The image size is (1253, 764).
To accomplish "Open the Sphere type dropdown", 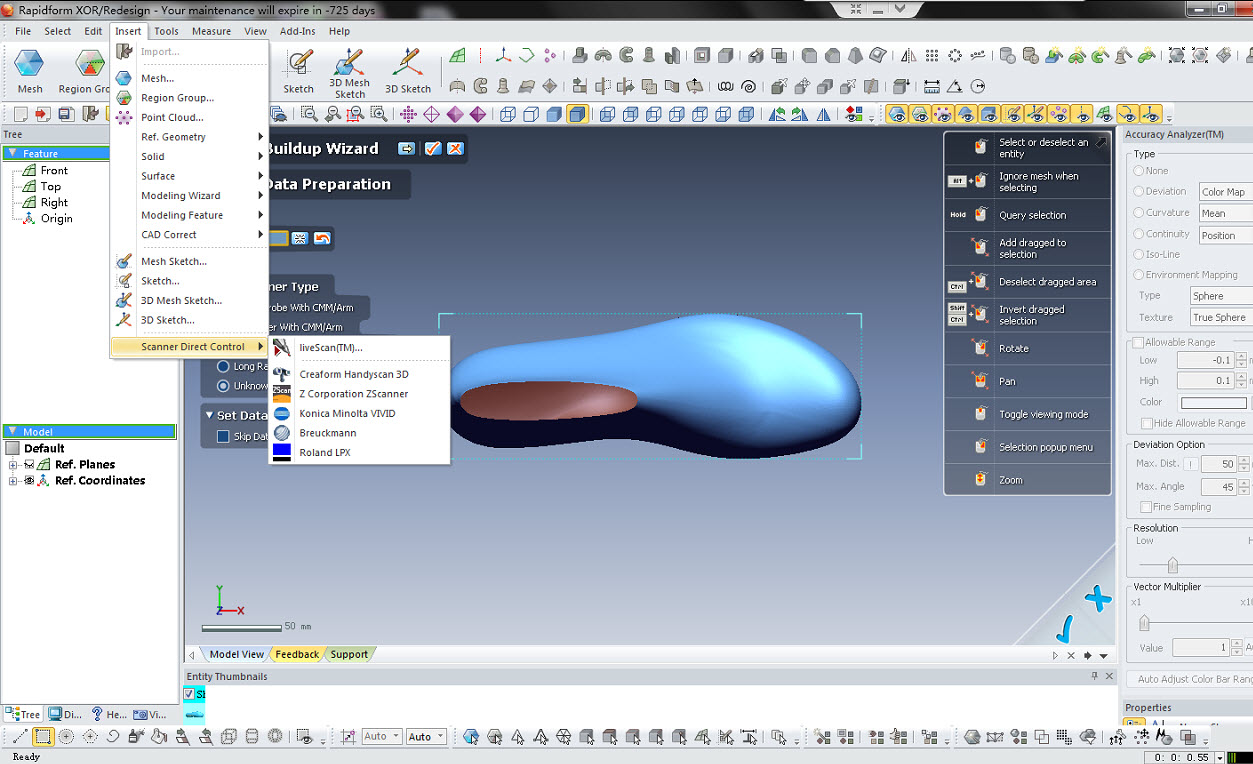I will 1220,296.
